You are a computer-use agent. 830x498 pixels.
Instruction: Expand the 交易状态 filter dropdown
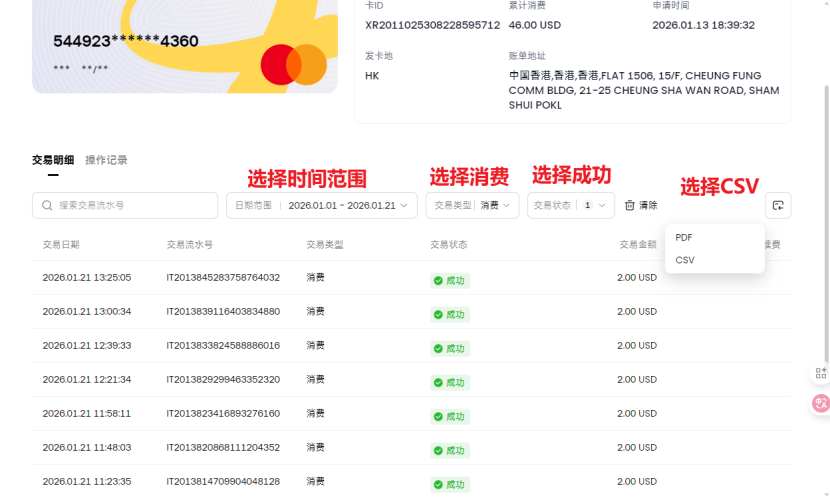pyautogui.click(x=571, y=205)
